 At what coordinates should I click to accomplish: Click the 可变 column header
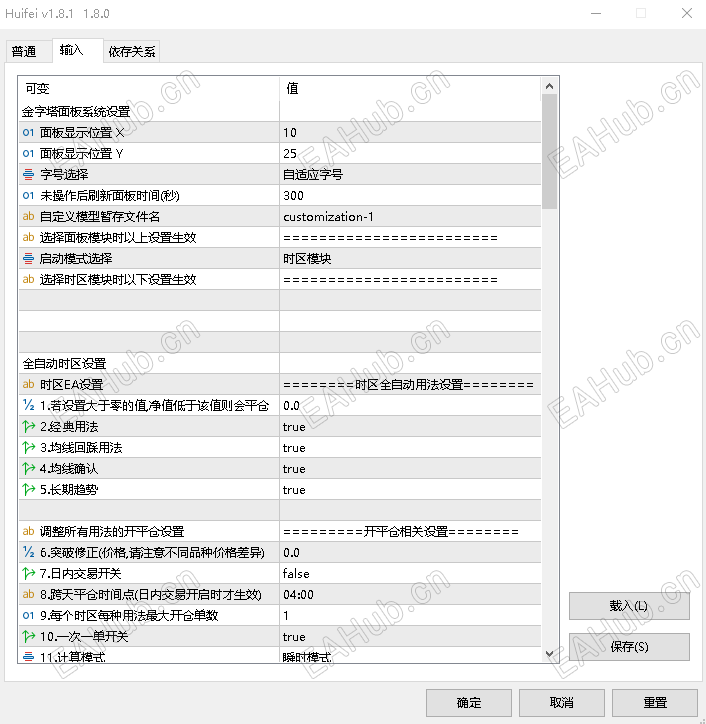tap(149, 88)
